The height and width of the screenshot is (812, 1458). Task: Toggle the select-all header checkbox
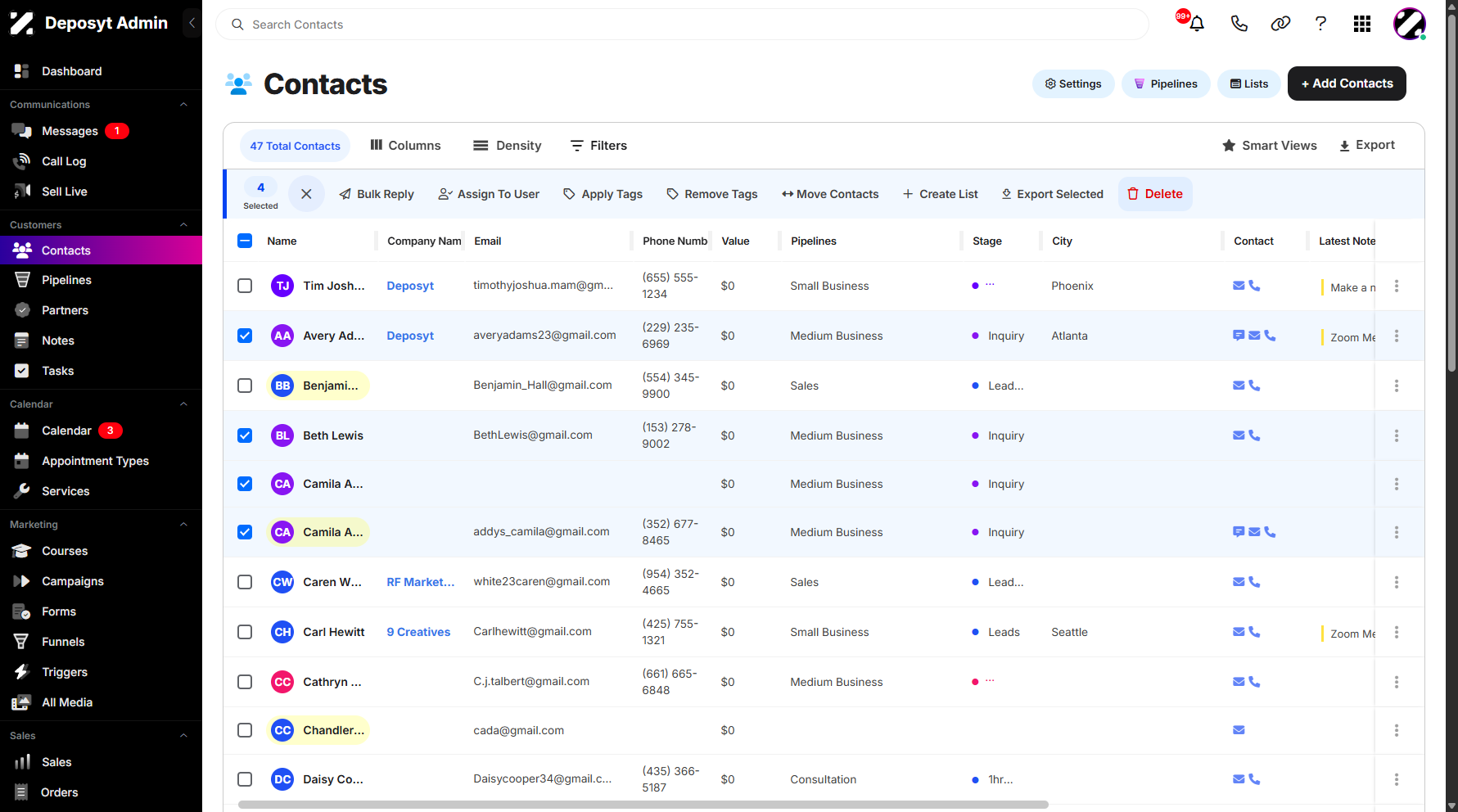tap(245, 241)
